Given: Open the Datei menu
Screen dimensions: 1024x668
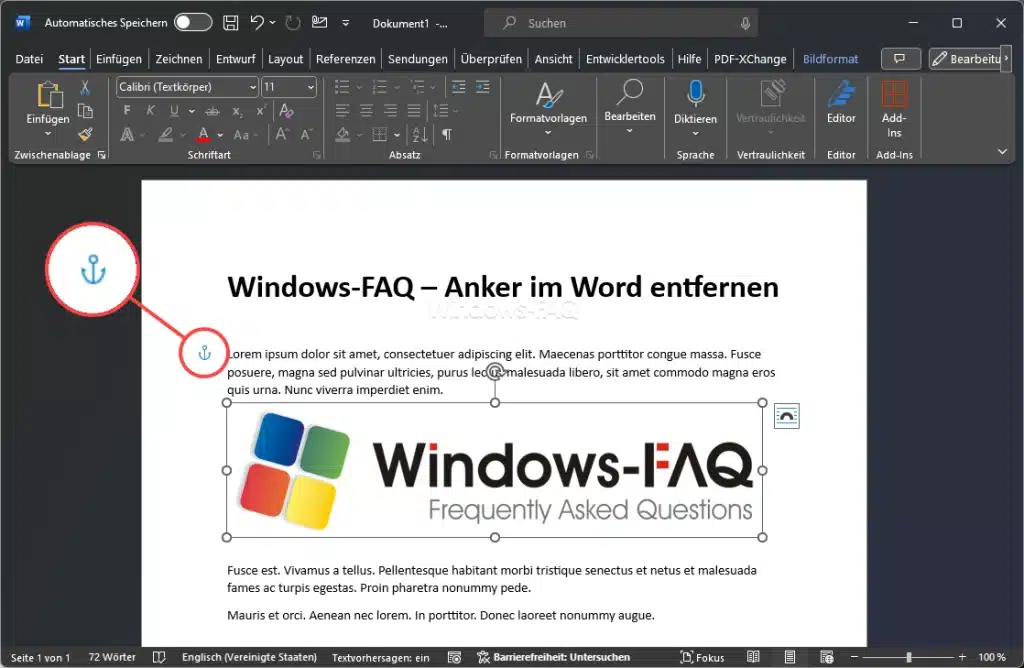Looking at the screenshot, I should (x=29, y=59).
